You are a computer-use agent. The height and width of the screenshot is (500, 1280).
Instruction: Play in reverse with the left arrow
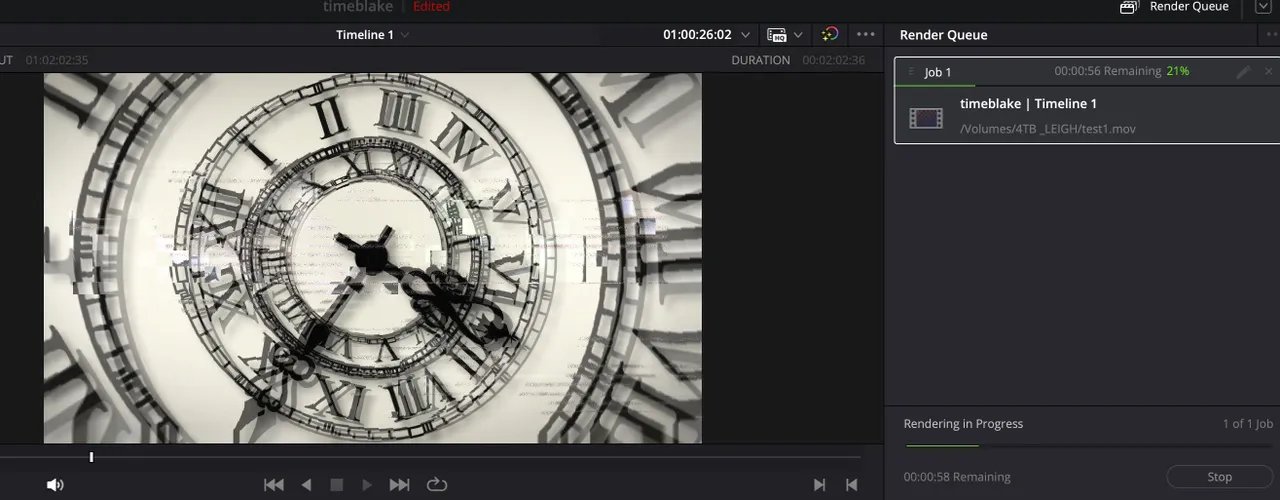(x=306, y=485)
